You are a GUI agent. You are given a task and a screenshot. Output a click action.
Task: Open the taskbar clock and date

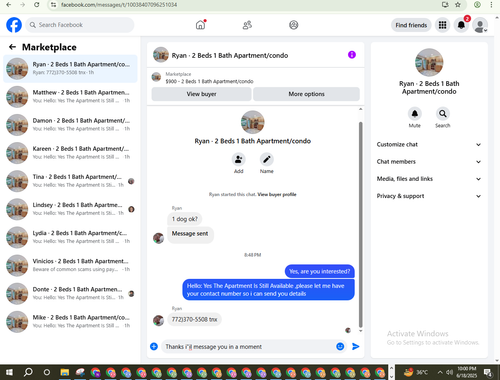coord(467,372)
